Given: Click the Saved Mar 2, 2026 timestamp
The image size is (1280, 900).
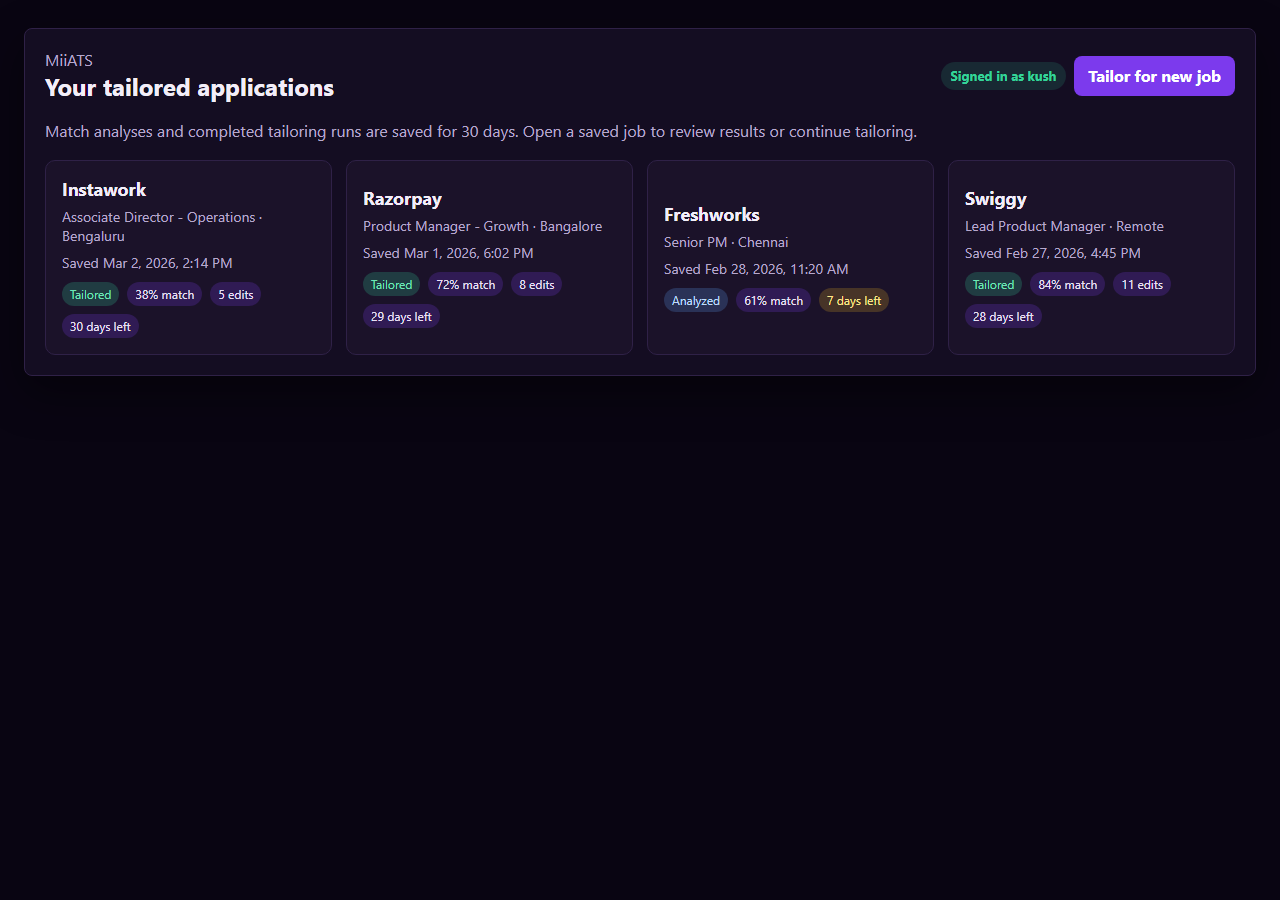Looking at the screenshot, I should [147, 263].
